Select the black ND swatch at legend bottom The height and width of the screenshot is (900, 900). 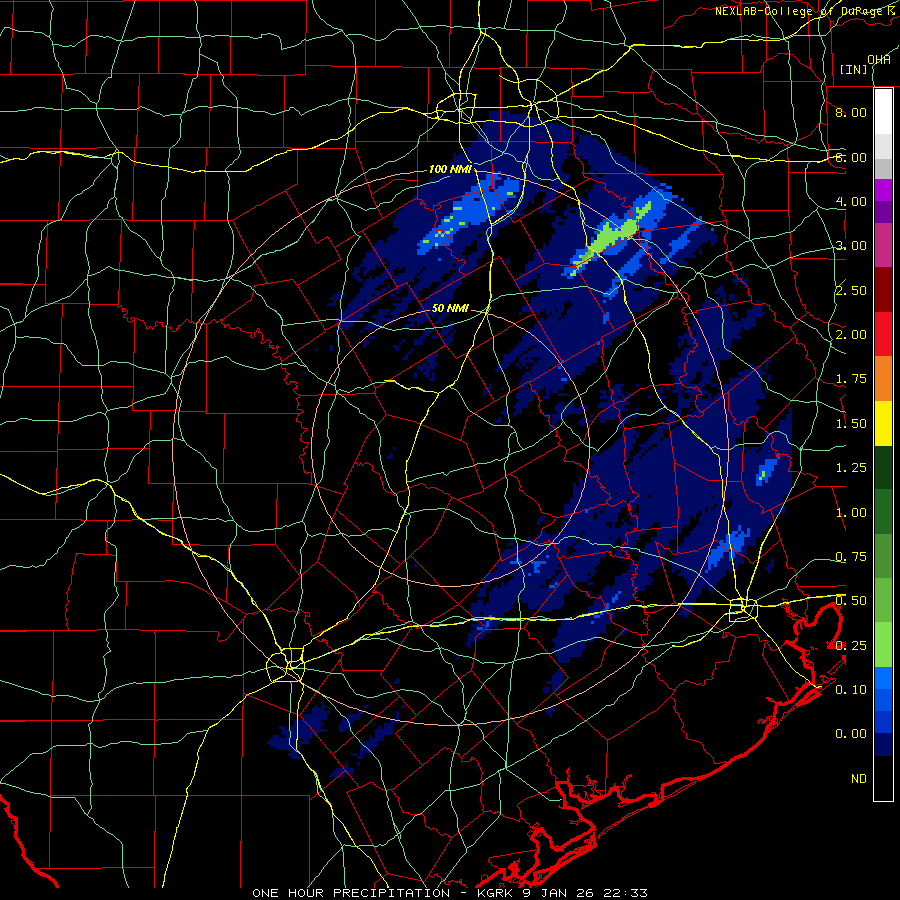pyautogui.click(x=883, y=778)
